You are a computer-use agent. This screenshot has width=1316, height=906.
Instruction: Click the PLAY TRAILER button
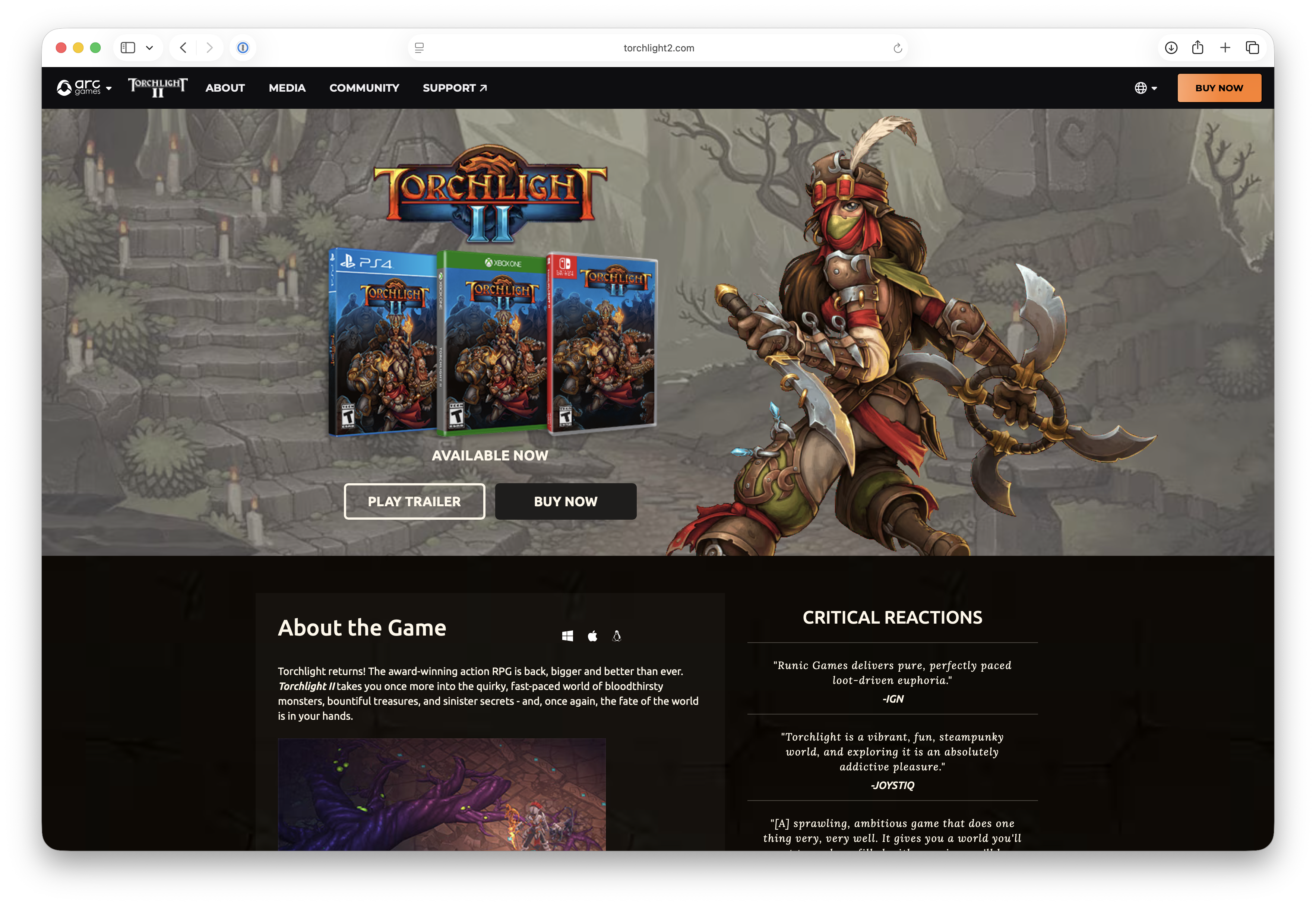click(x=414, y=501)
